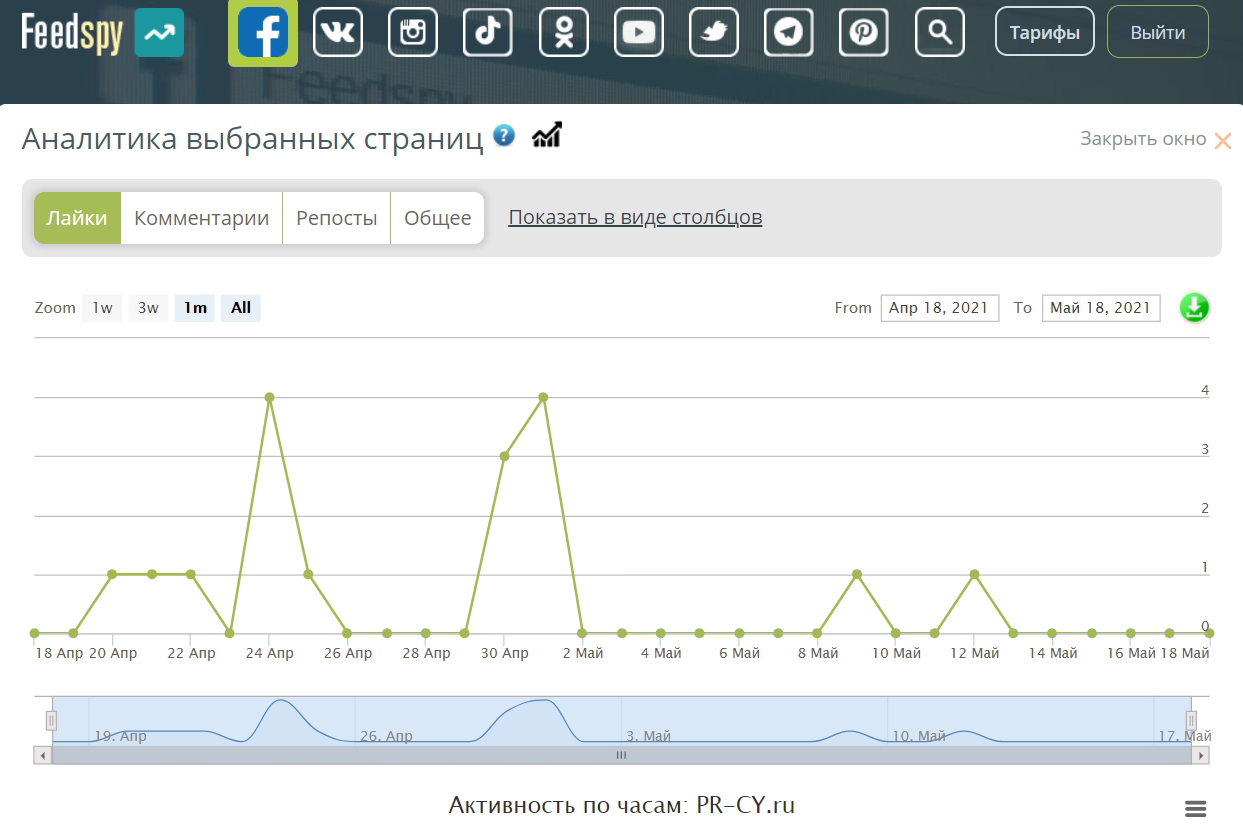
Task: Select the 1w zoom option
Action: [101, 308]
